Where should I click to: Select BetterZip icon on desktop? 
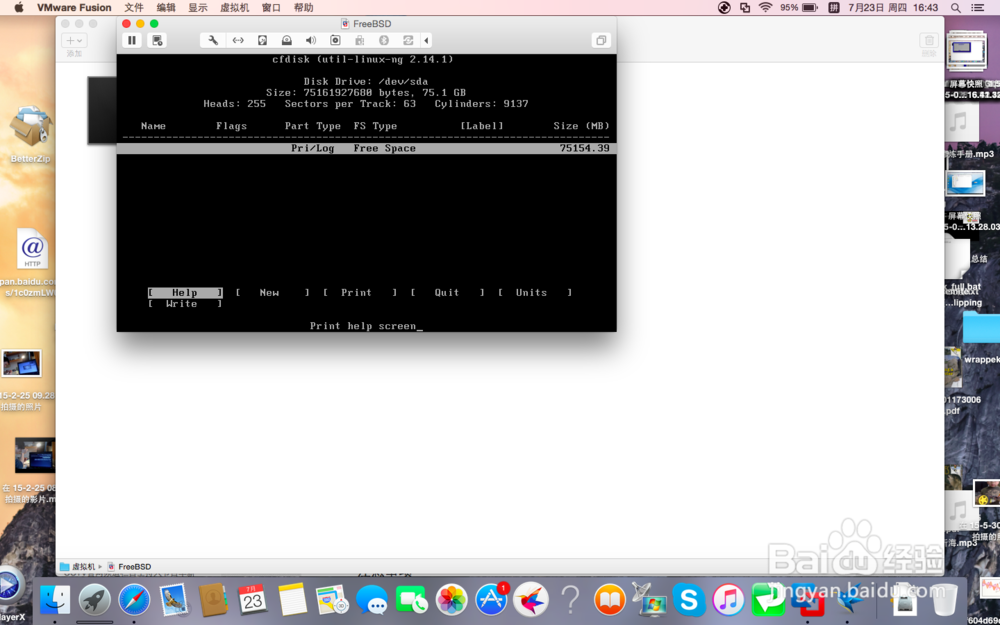click(30, 135)
